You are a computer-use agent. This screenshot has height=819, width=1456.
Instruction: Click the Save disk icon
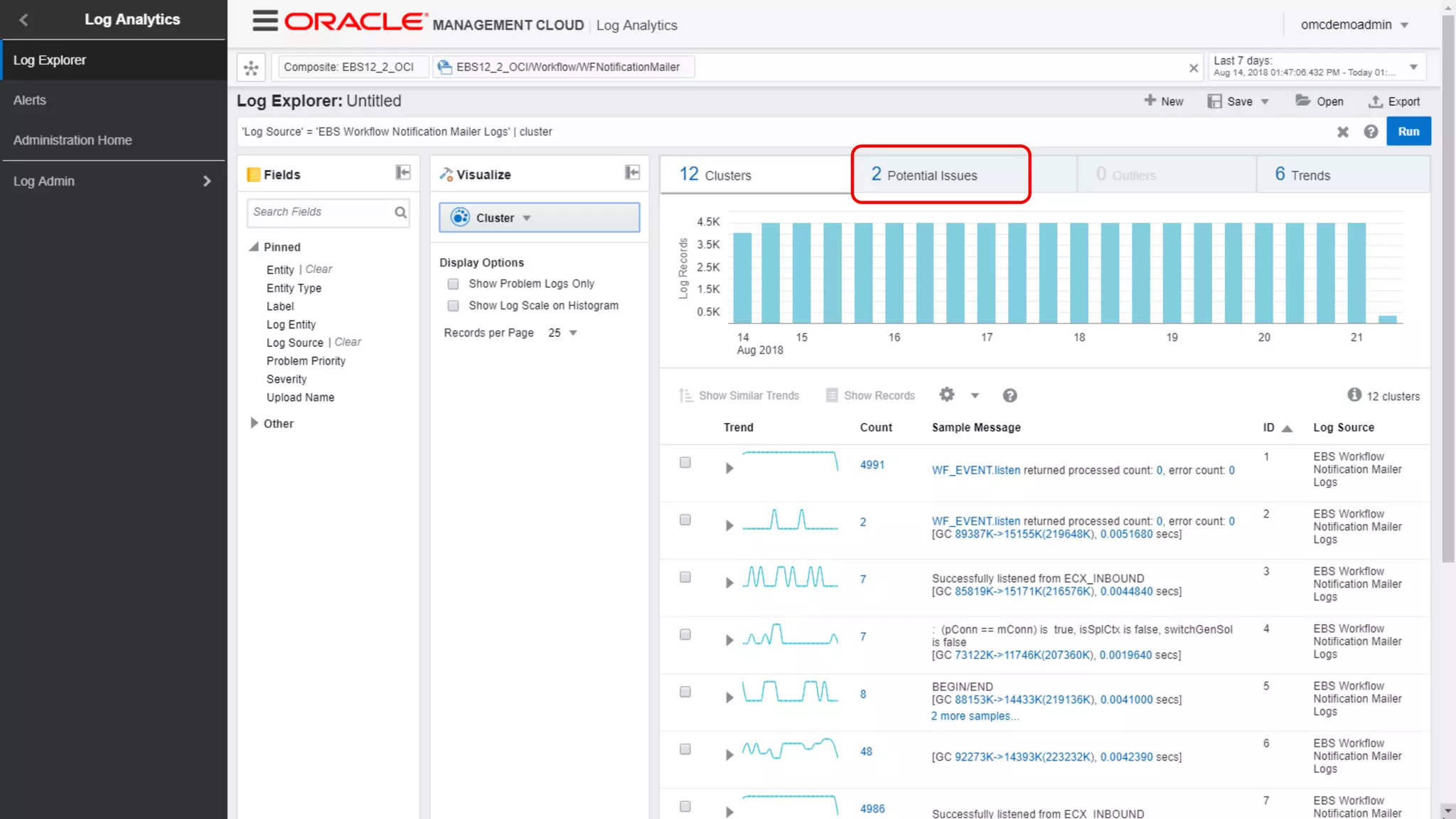click(1214, 102)
